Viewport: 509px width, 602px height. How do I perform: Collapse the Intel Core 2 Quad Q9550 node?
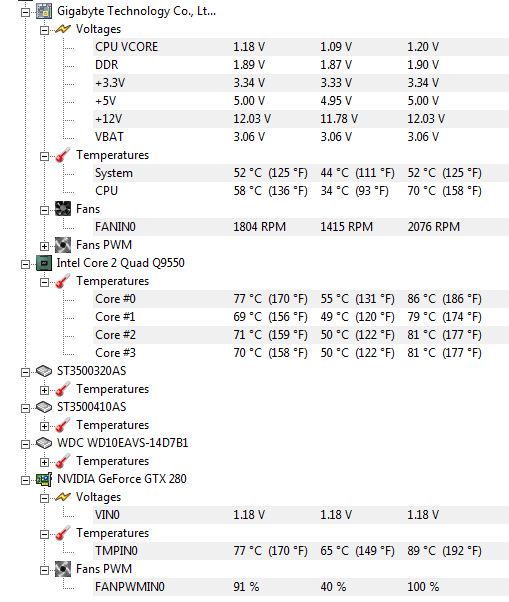pyautogui.click(x=25, y=264)
